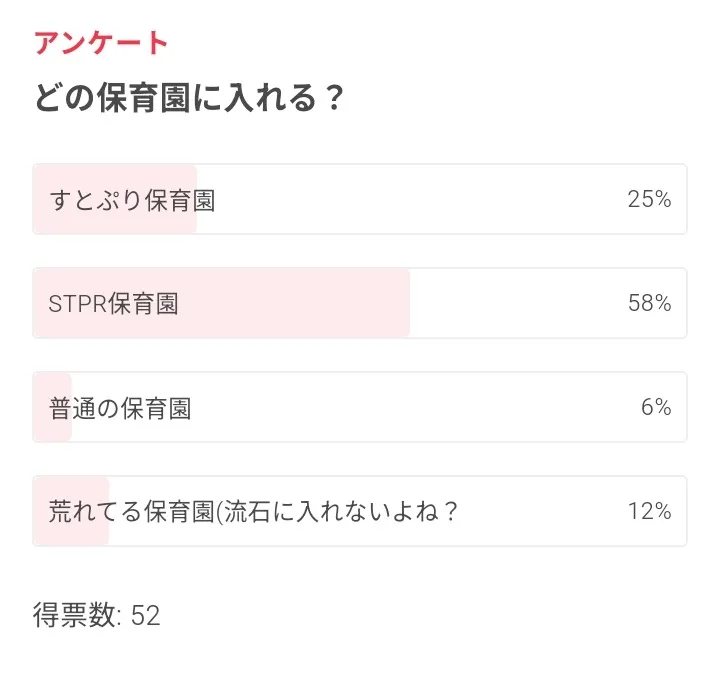
Task: Click the pink fill of the 25% bar
Action: point(115,222)
